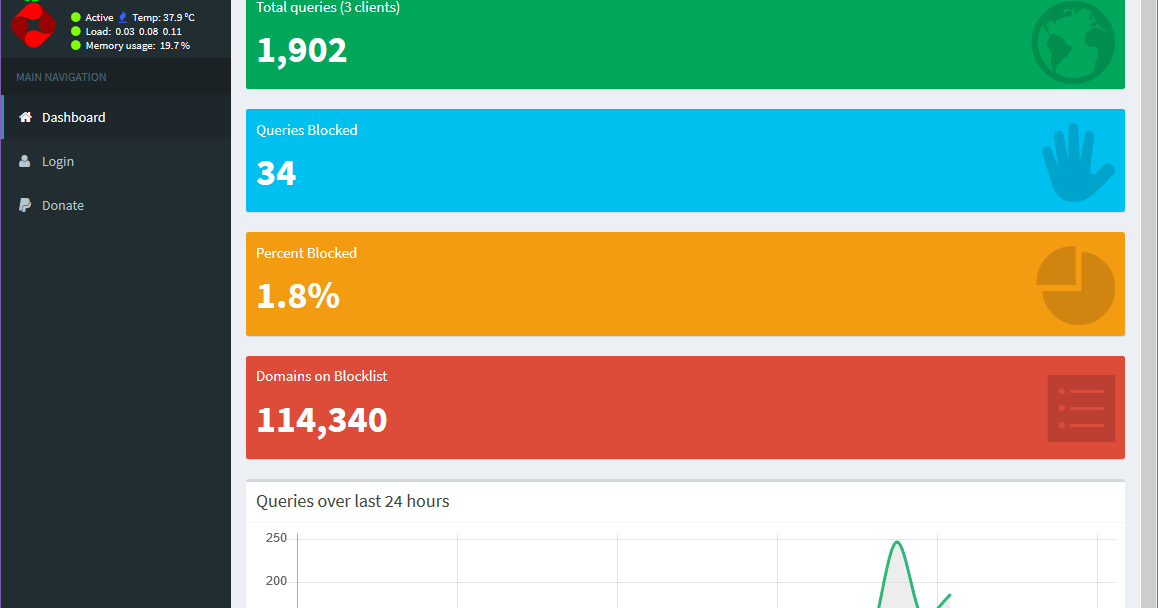The width and height of the screenshot is (1158, 608).
Task: Open the Donate page
Action: (x=63, y=205)
